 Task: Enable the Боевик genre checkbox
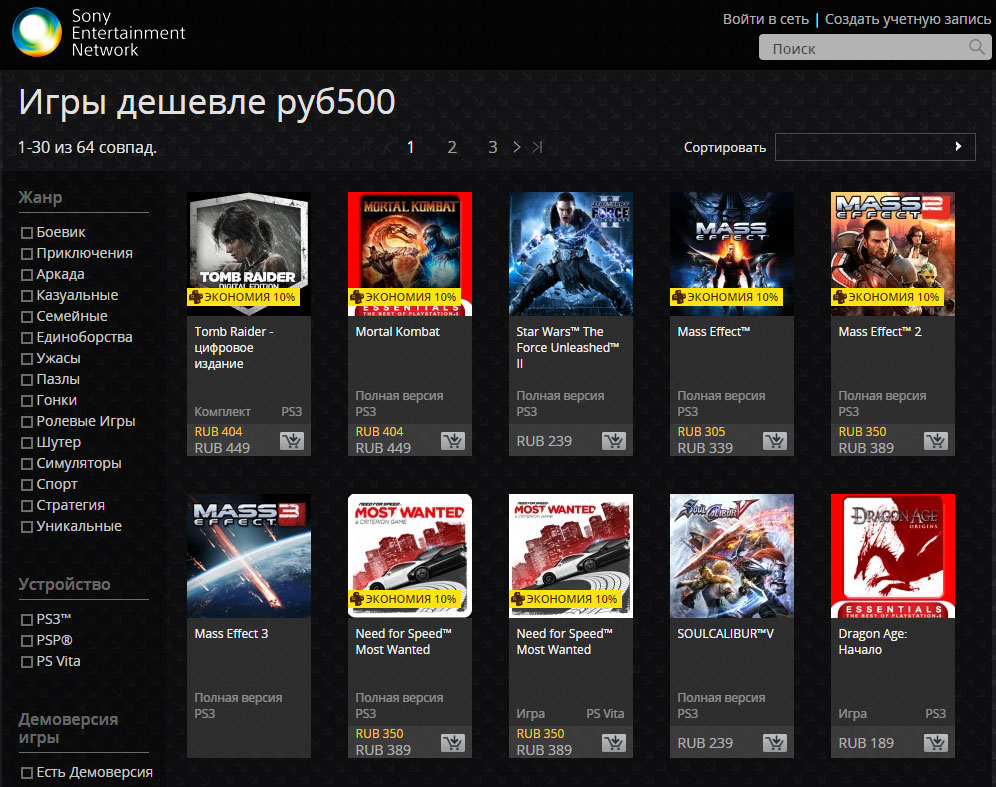(27, 233)
